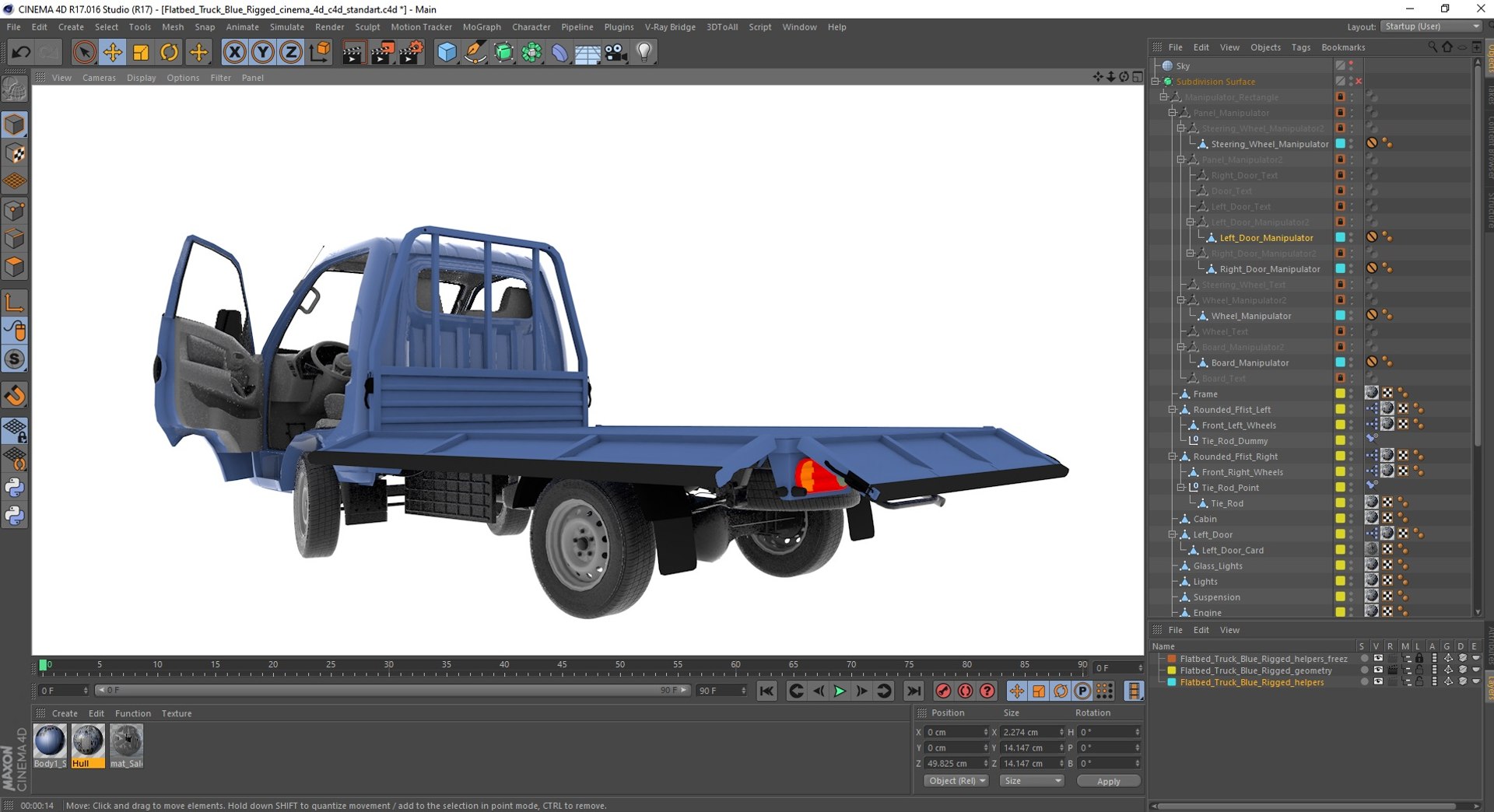The height and width of the screenshot is (812, 1494).
Task: Toggle visibility of Flatbed_Truck_Blue_Rigged_helpers_freez layer
Action: coord(1377,658)
